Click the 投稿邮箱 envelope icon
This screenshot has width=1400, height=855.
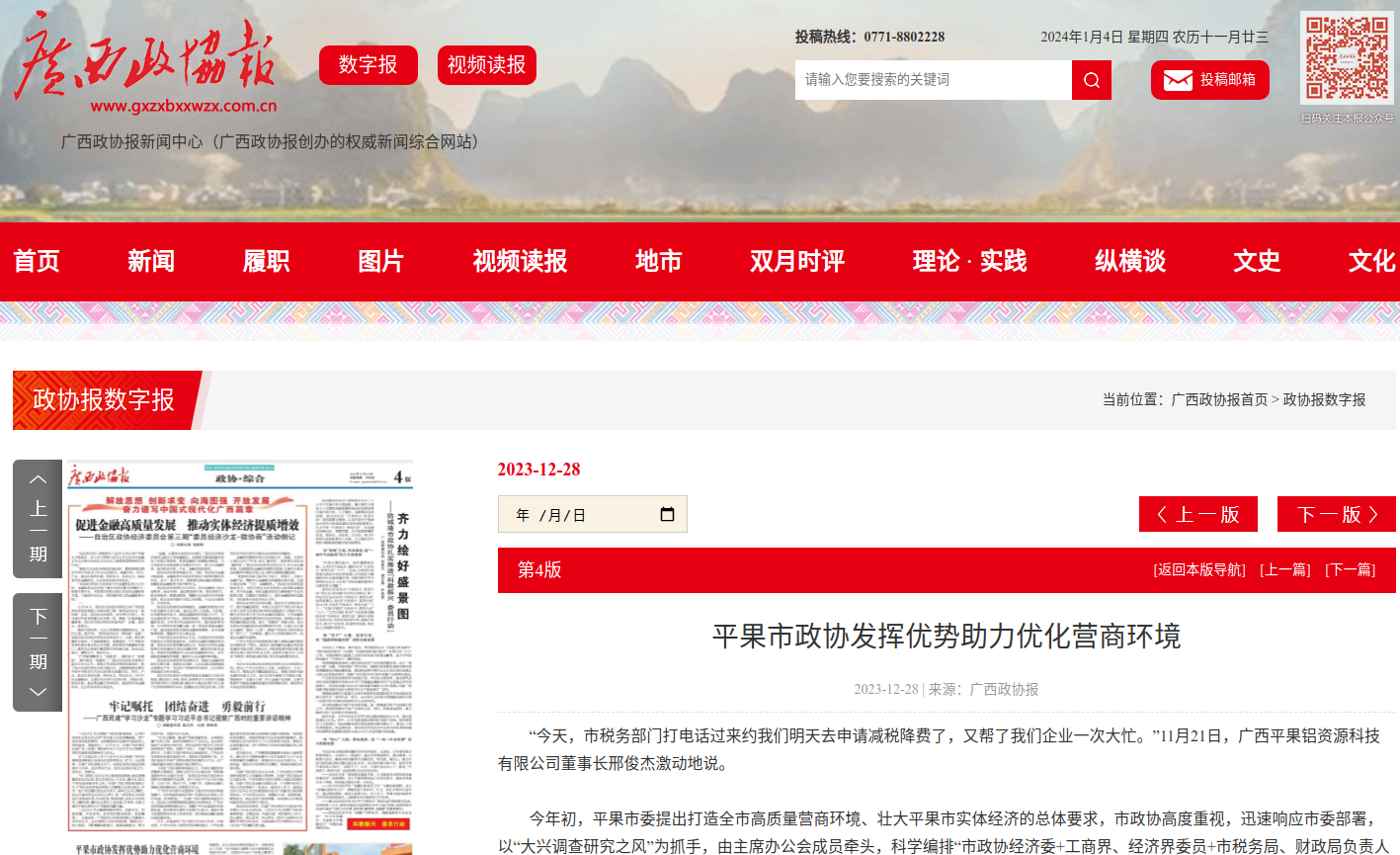tap(1178, 80)
